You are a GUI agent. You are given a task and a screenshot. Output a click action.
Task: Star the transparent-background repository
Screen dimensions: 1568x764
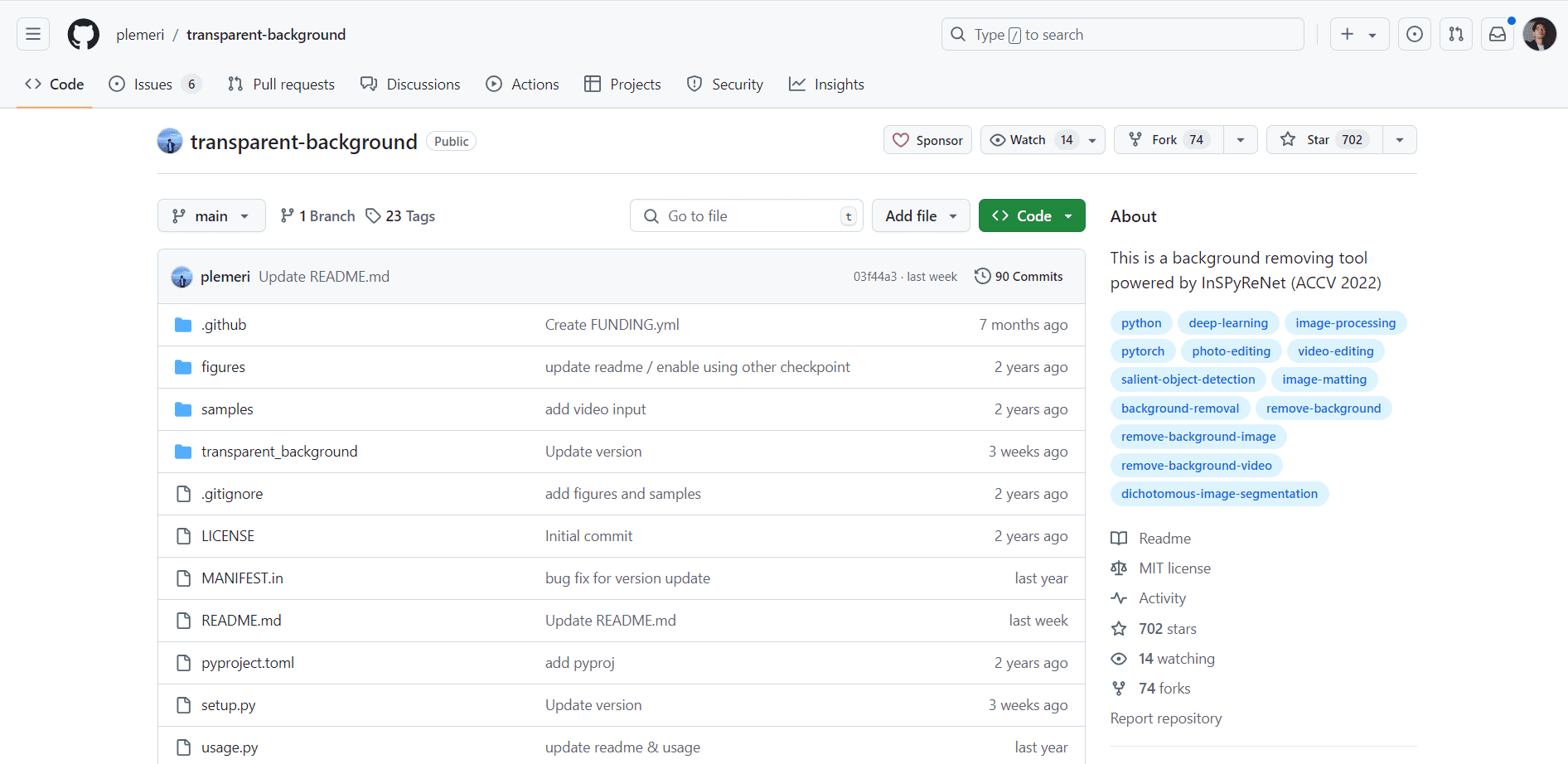coord(1322,139)
